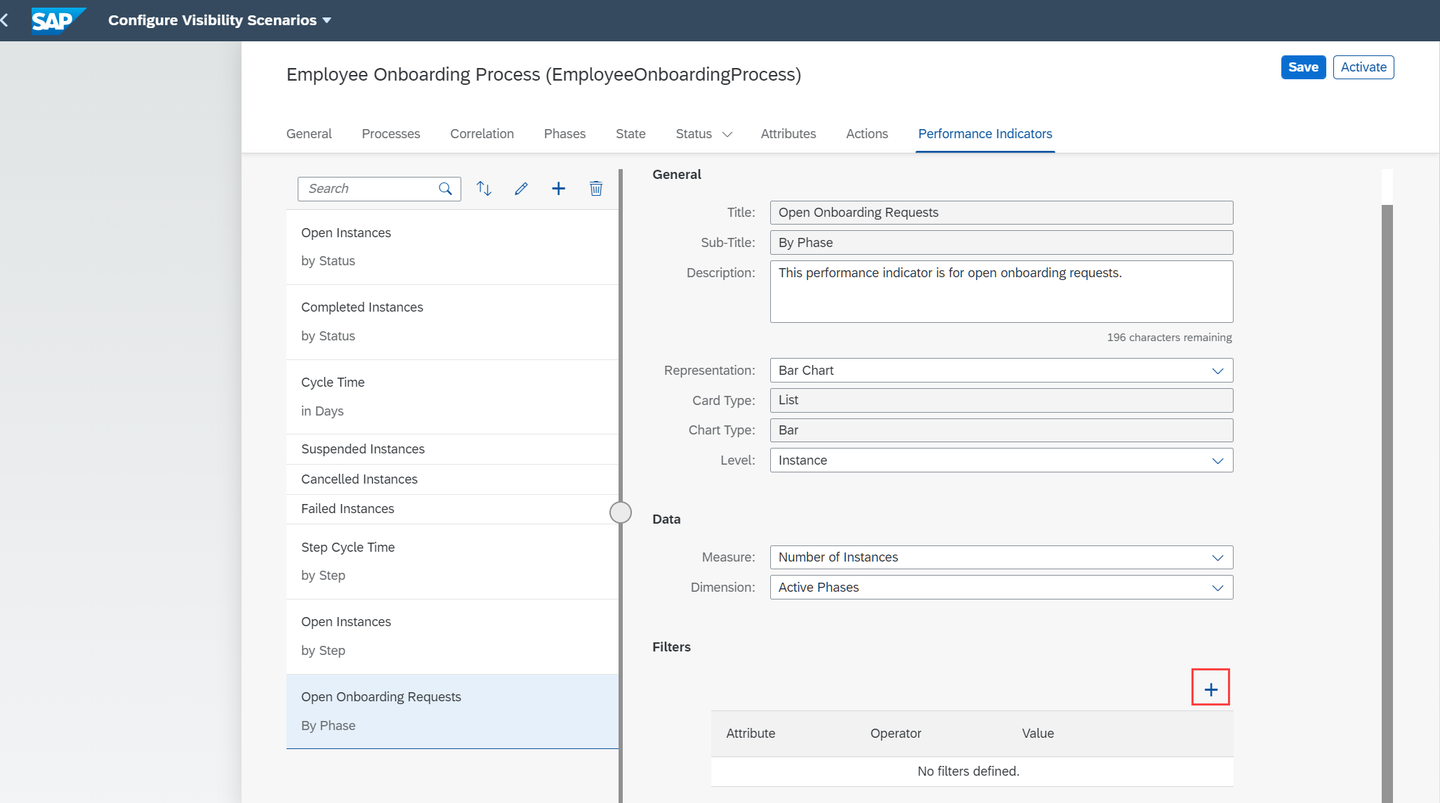The image size is (1440, 803).
Task: Select Open Instances by Status indicator
Action: pos(452,247)
